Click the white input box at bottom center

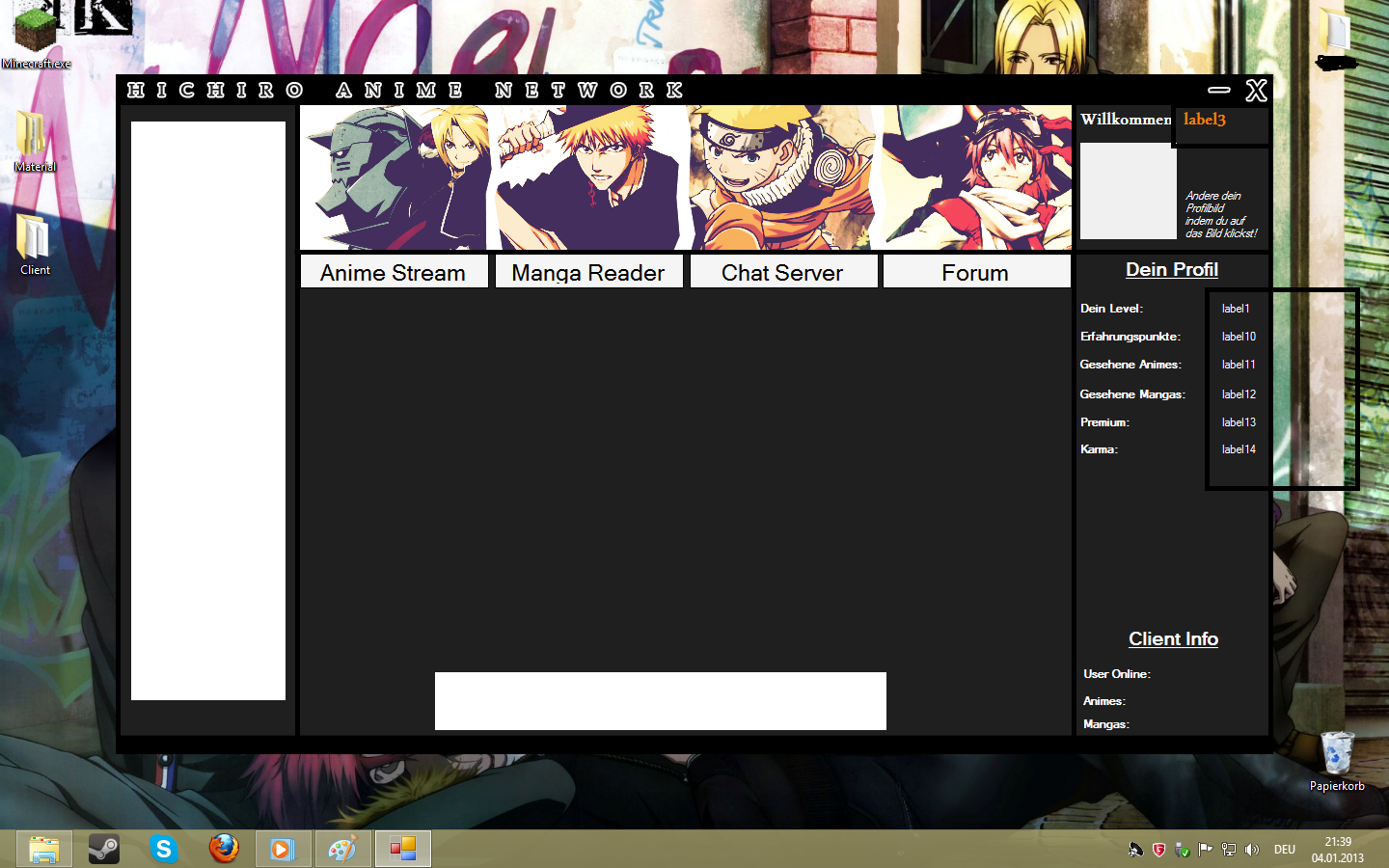[x=660, y=701]
